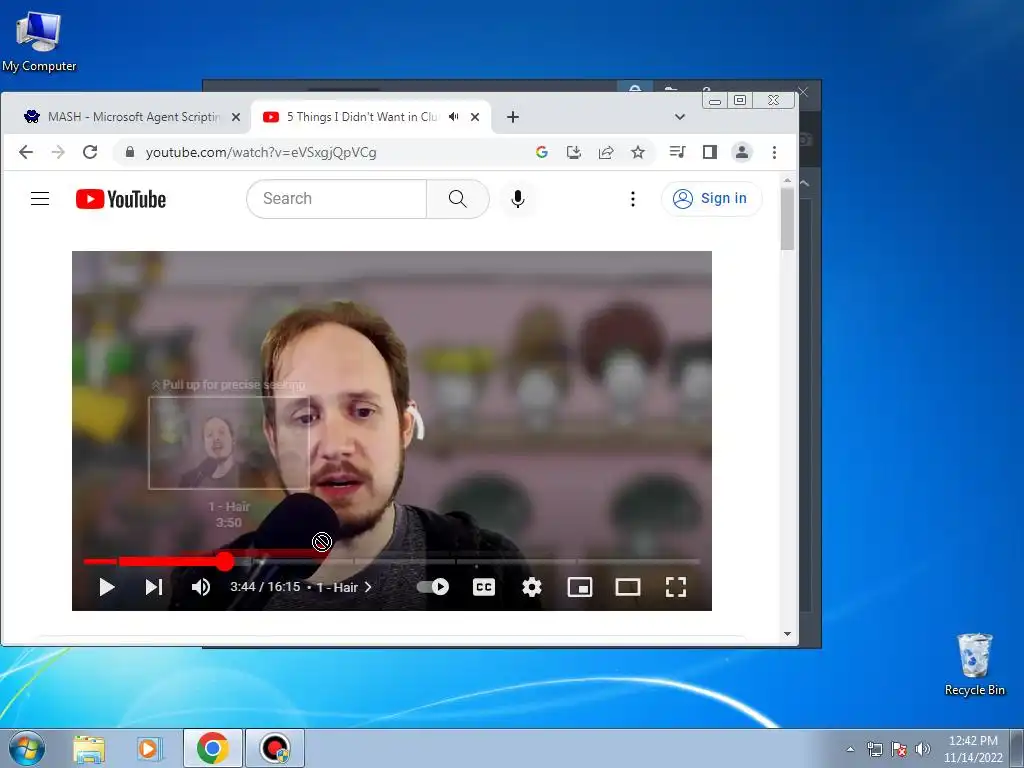The height and width of the screenshot is (768, 1024).
Task: Click the red progress bar scrubber
Action: point(225,561)
